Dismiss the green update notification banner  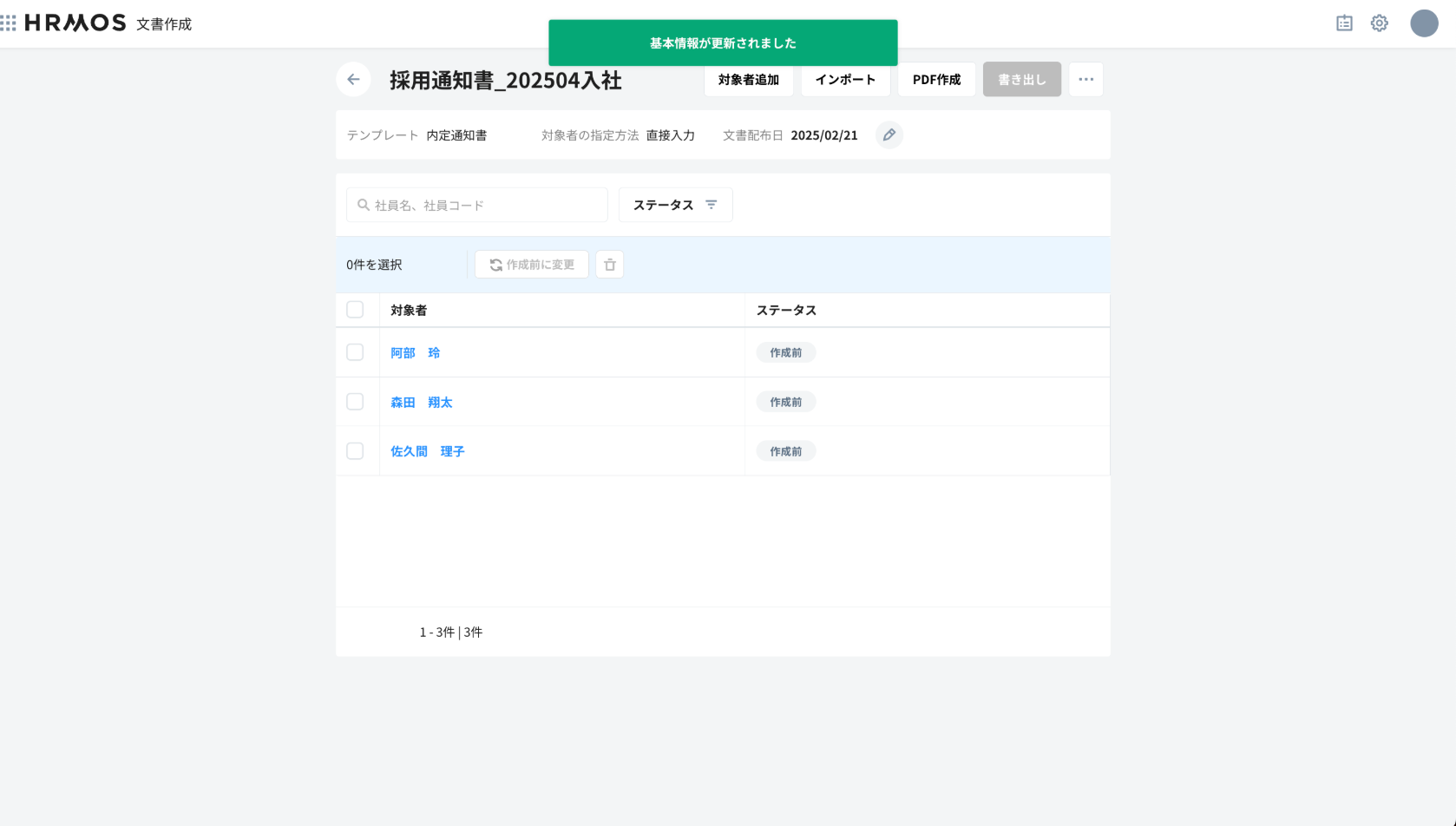point(723,43)
